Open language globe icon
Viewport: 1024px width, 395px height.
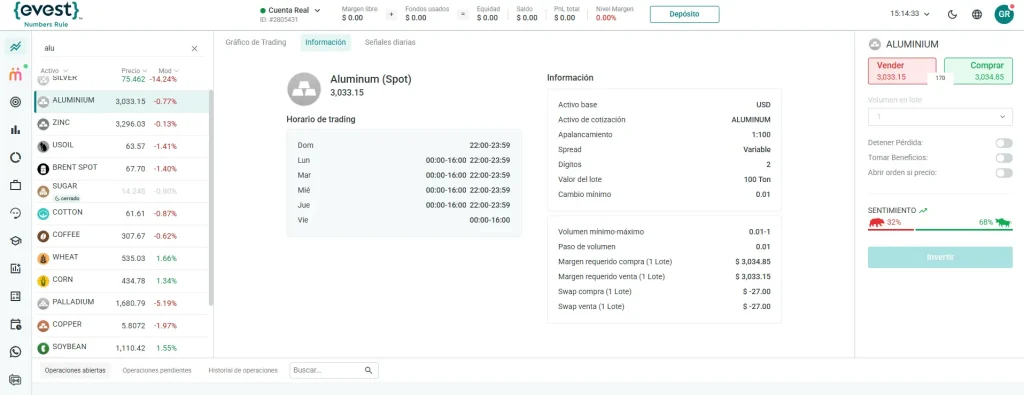coord(977,14)
